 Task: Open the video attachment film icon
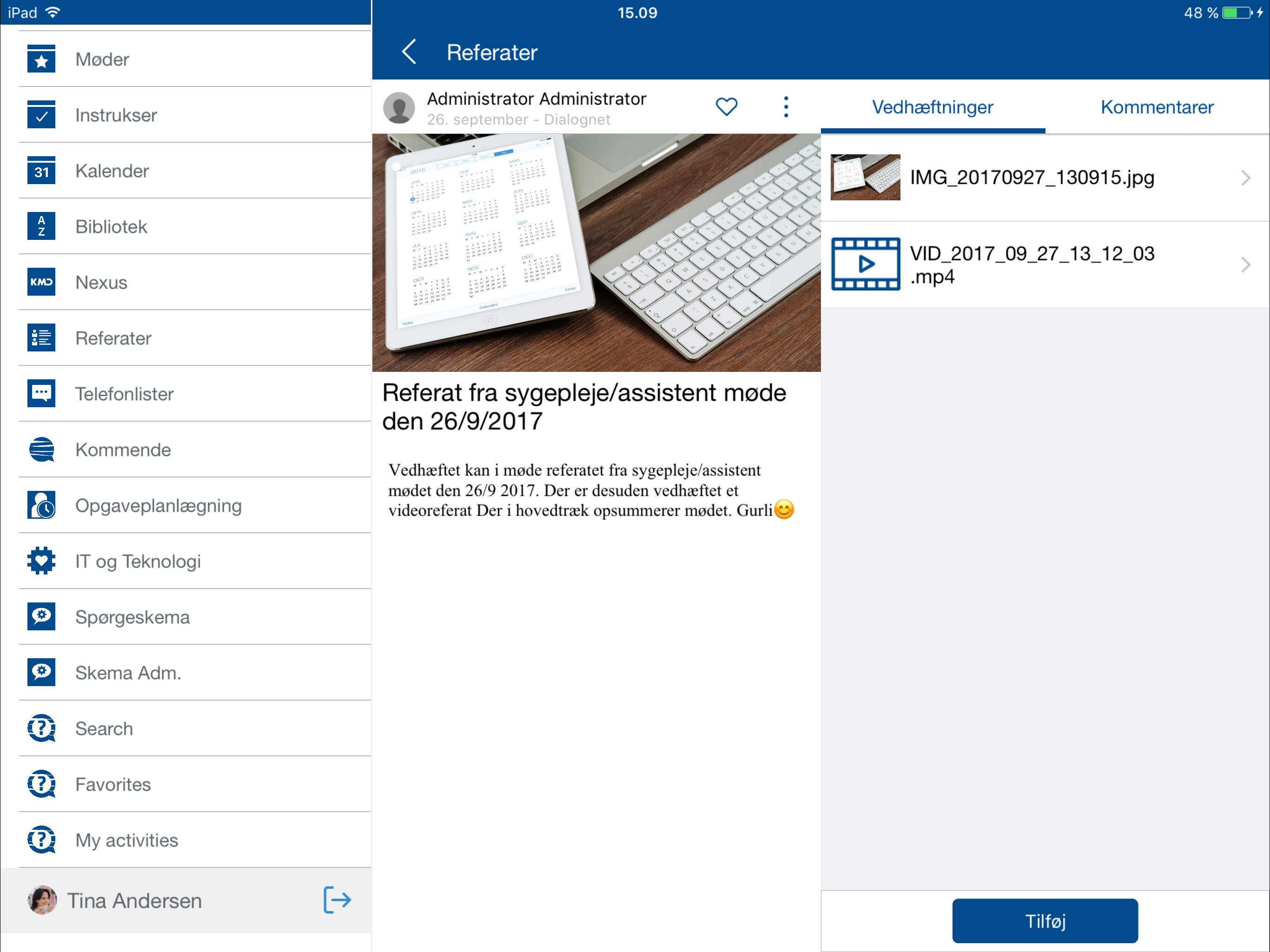(x=865, y=264)
